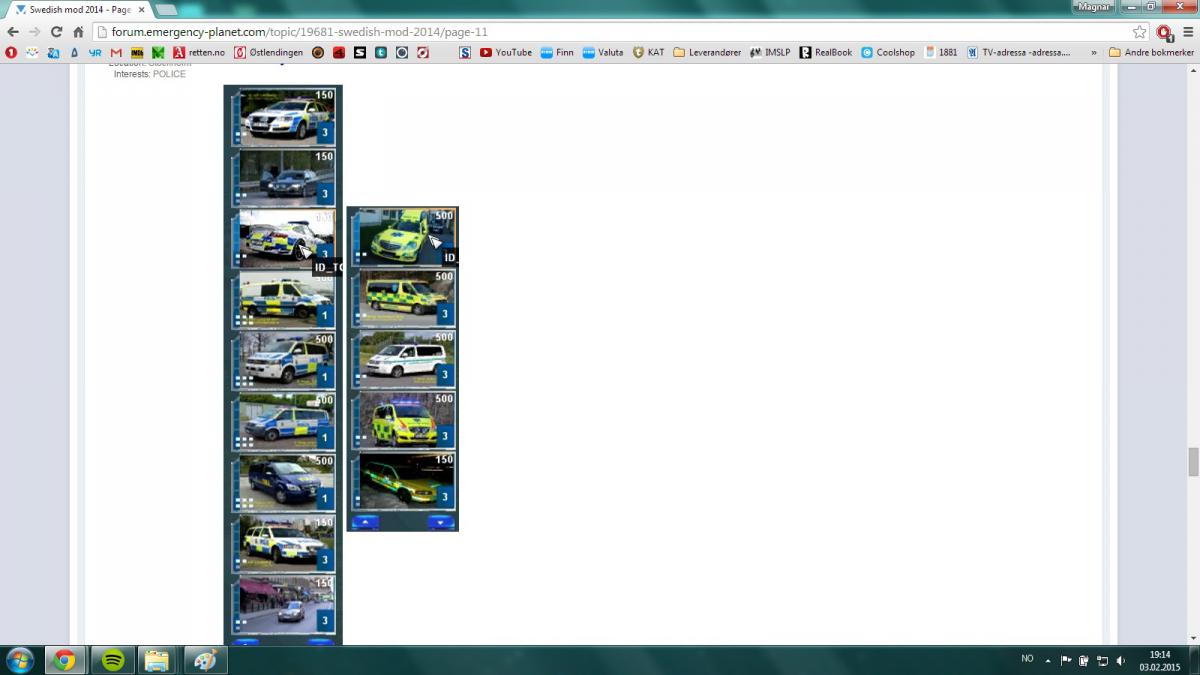The image size is (1200, 675).
Task: Expand the Andre bokmerker folder
Action: click(1151, 52)
